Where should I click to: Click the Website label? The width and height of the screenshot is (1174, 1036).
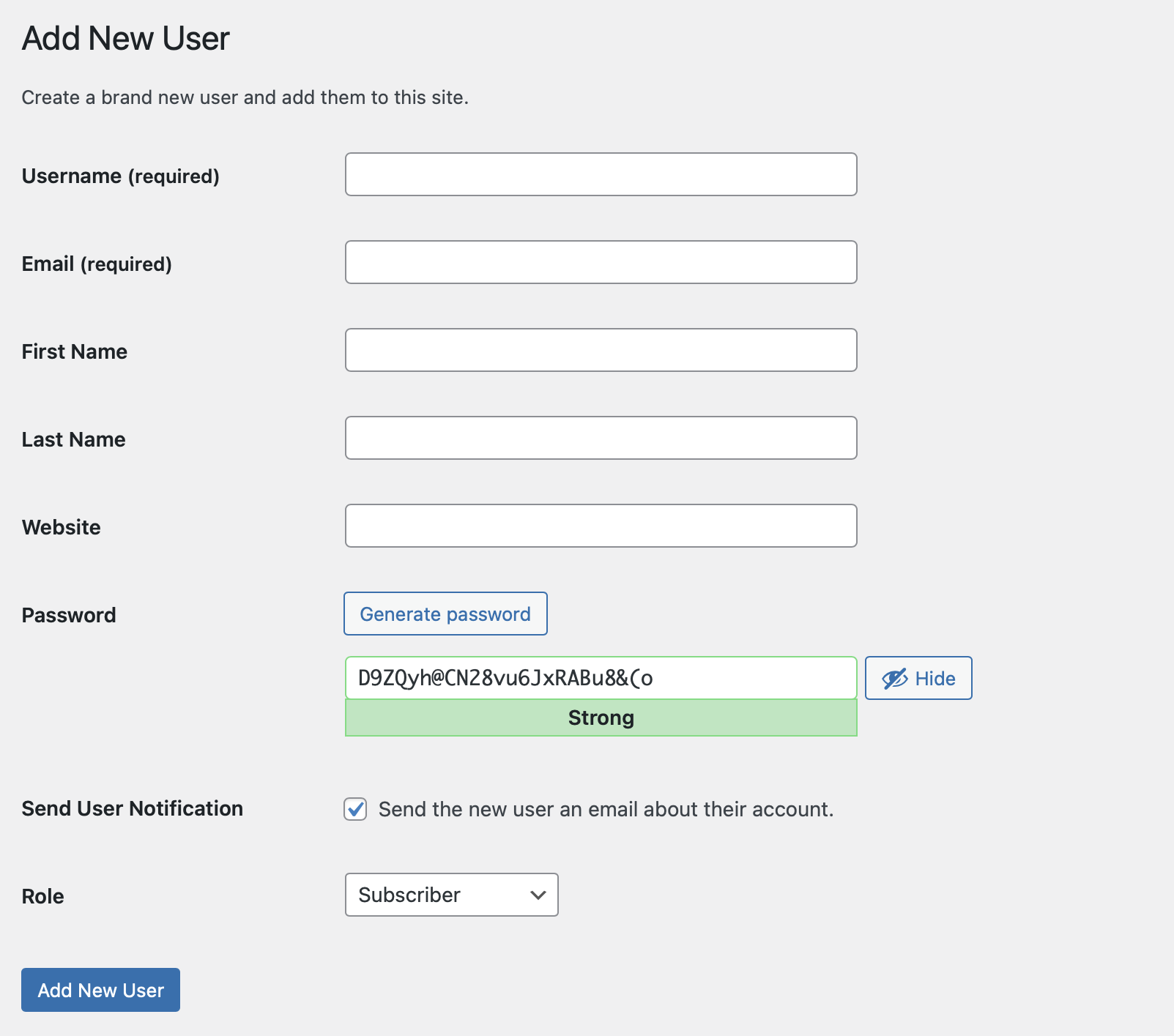(62, 527)
